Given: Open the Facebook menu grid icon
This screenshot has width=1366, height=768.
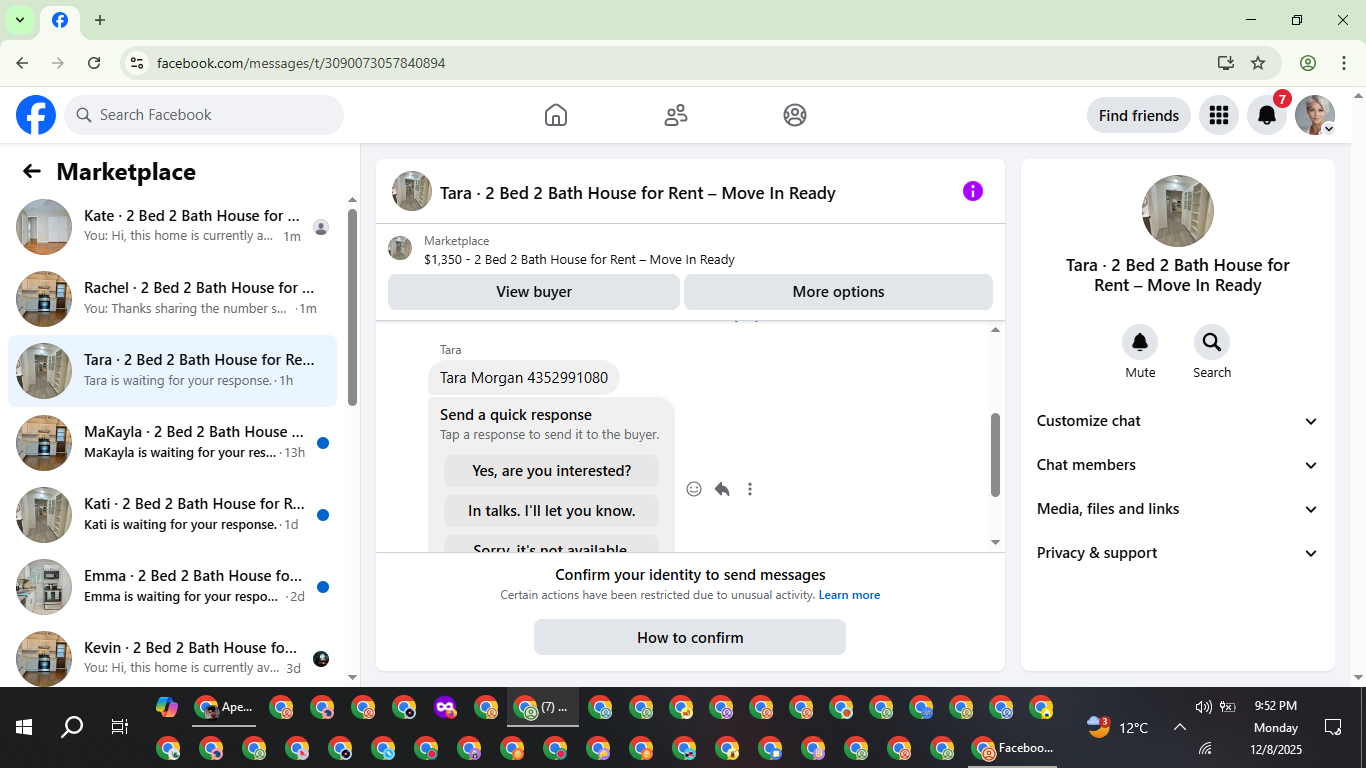Looking at the screenshot, I should click(x=1218, y=115).
